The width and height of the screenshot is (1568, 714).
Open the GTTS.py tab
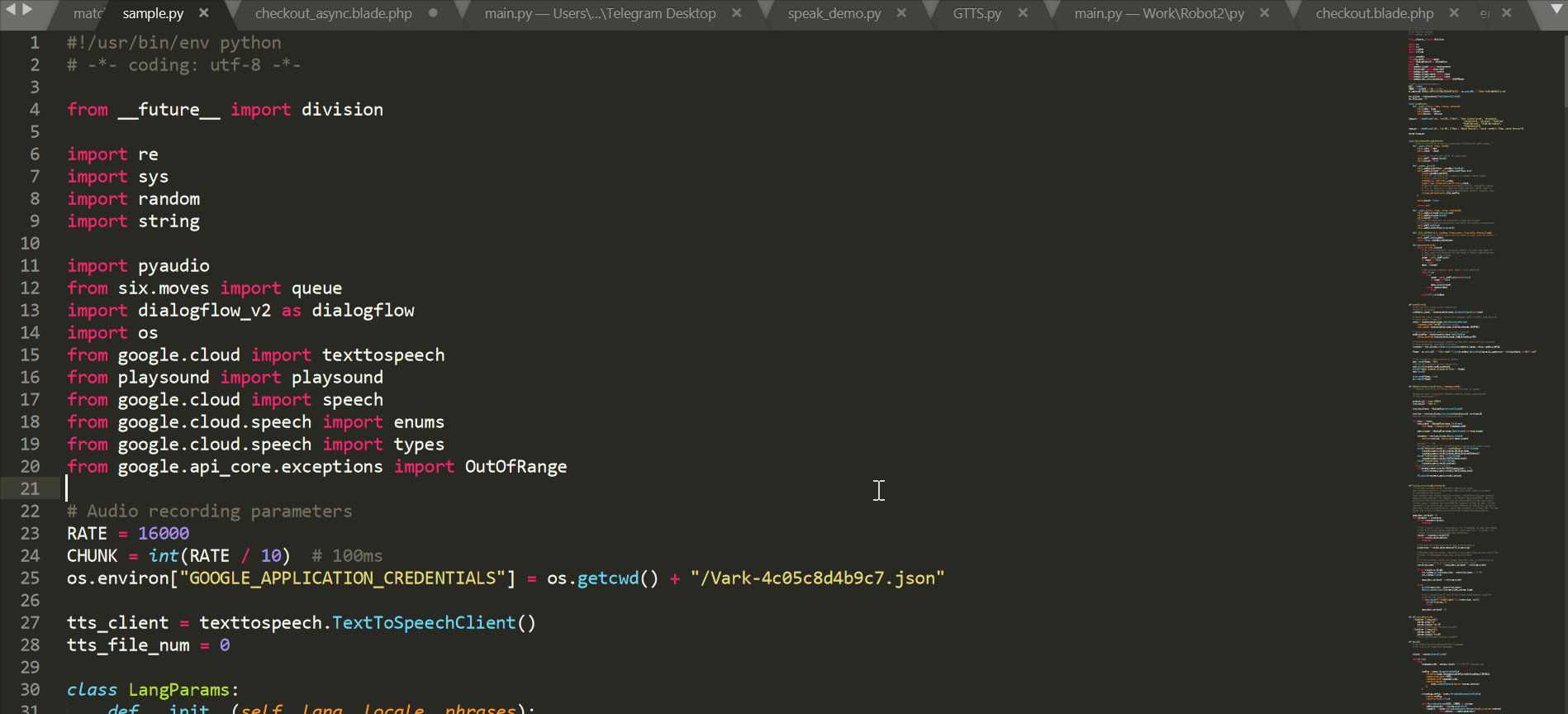(x=977, y=14)
